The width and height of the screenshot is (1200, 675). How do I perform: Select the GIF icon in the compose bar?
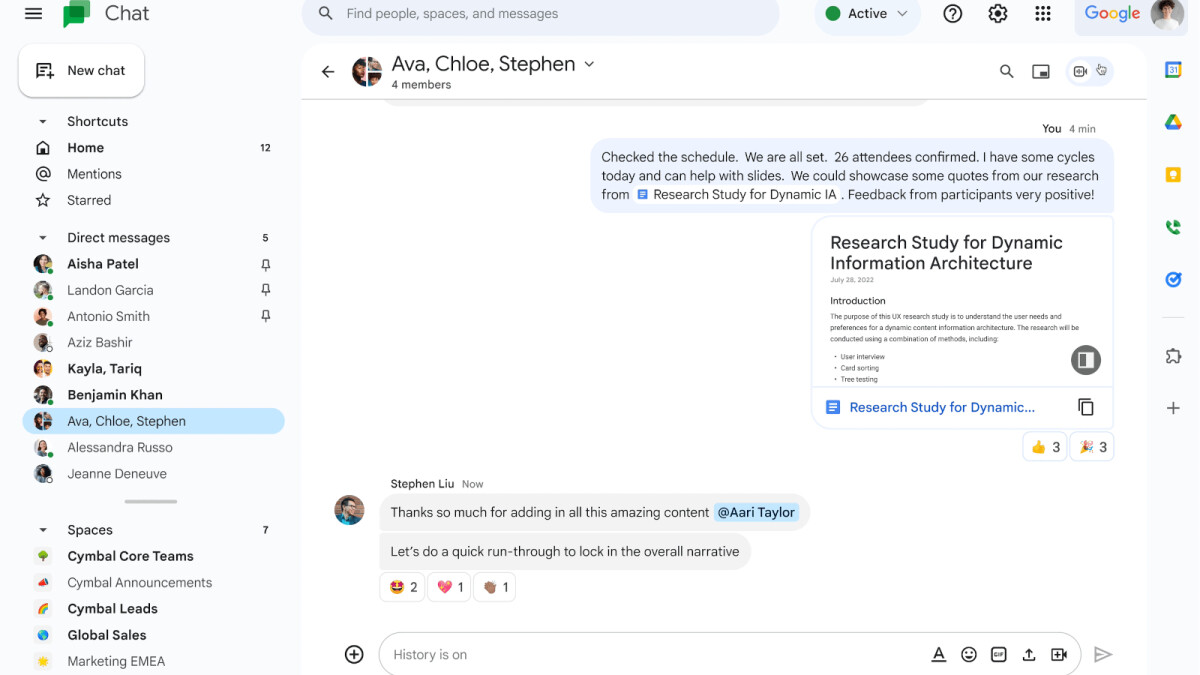[998, 654]
